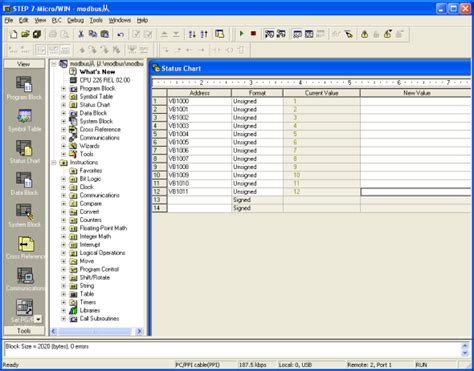Open System Block from the navigation bar

tap(24, 215)
